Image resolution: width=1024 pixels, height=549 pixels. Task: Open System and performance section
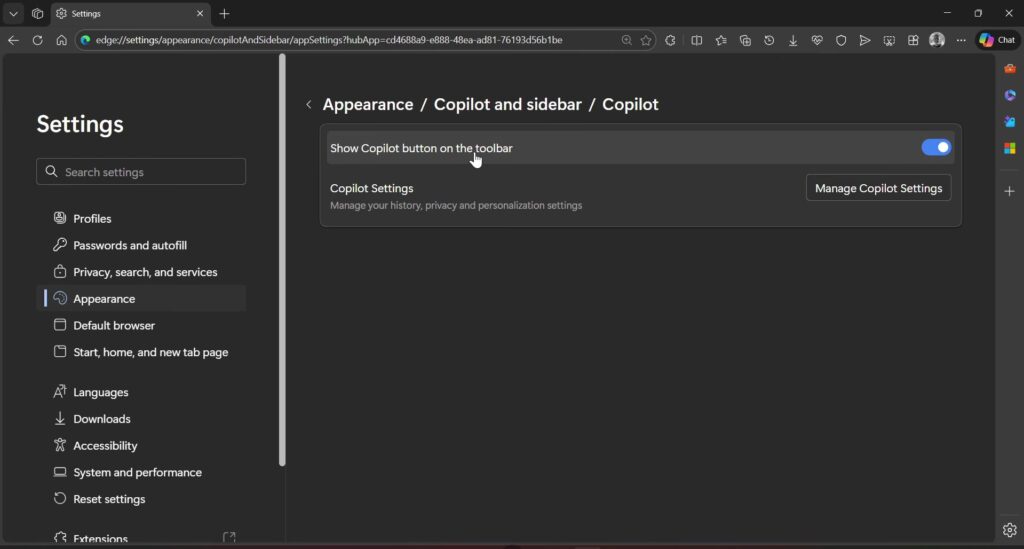click(x=142, y=473)
